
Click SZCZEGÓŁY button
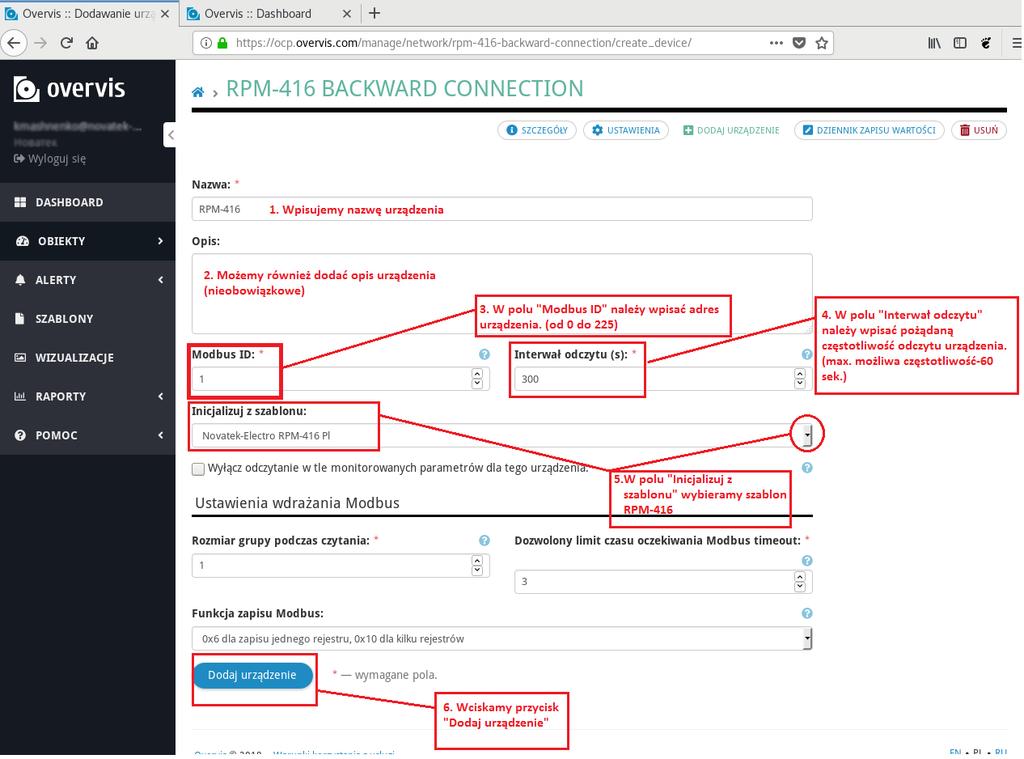pos(537,131)
